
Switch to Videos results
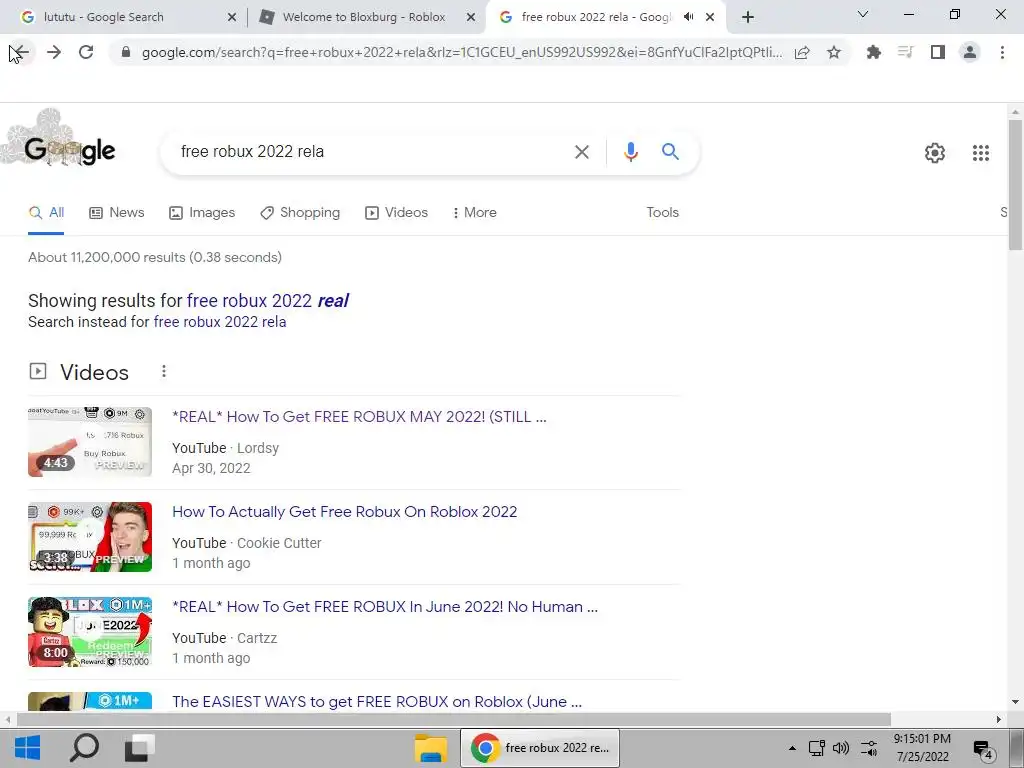[x=396, y=212]
